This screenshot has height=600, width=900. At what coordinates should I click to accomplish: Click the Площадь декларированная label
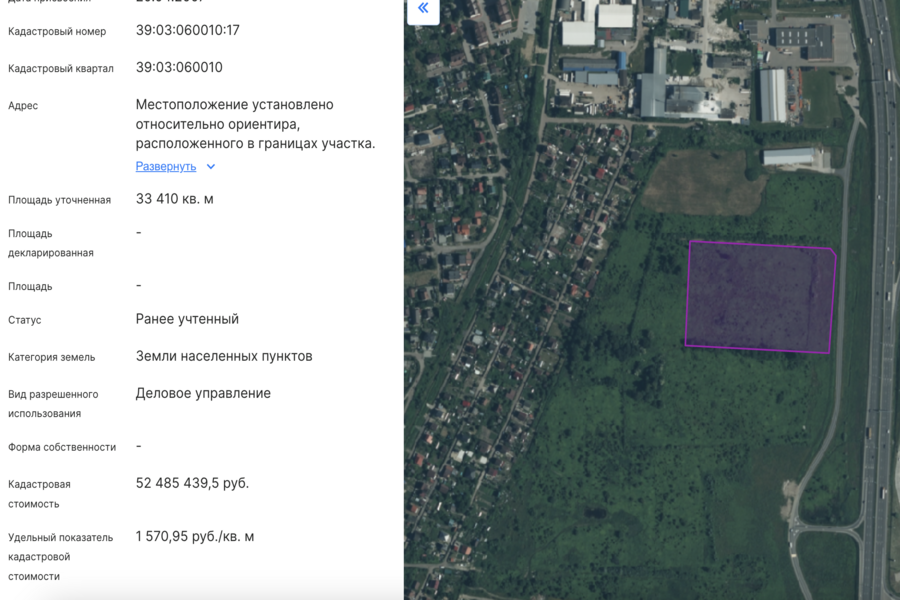pos(51,243)
